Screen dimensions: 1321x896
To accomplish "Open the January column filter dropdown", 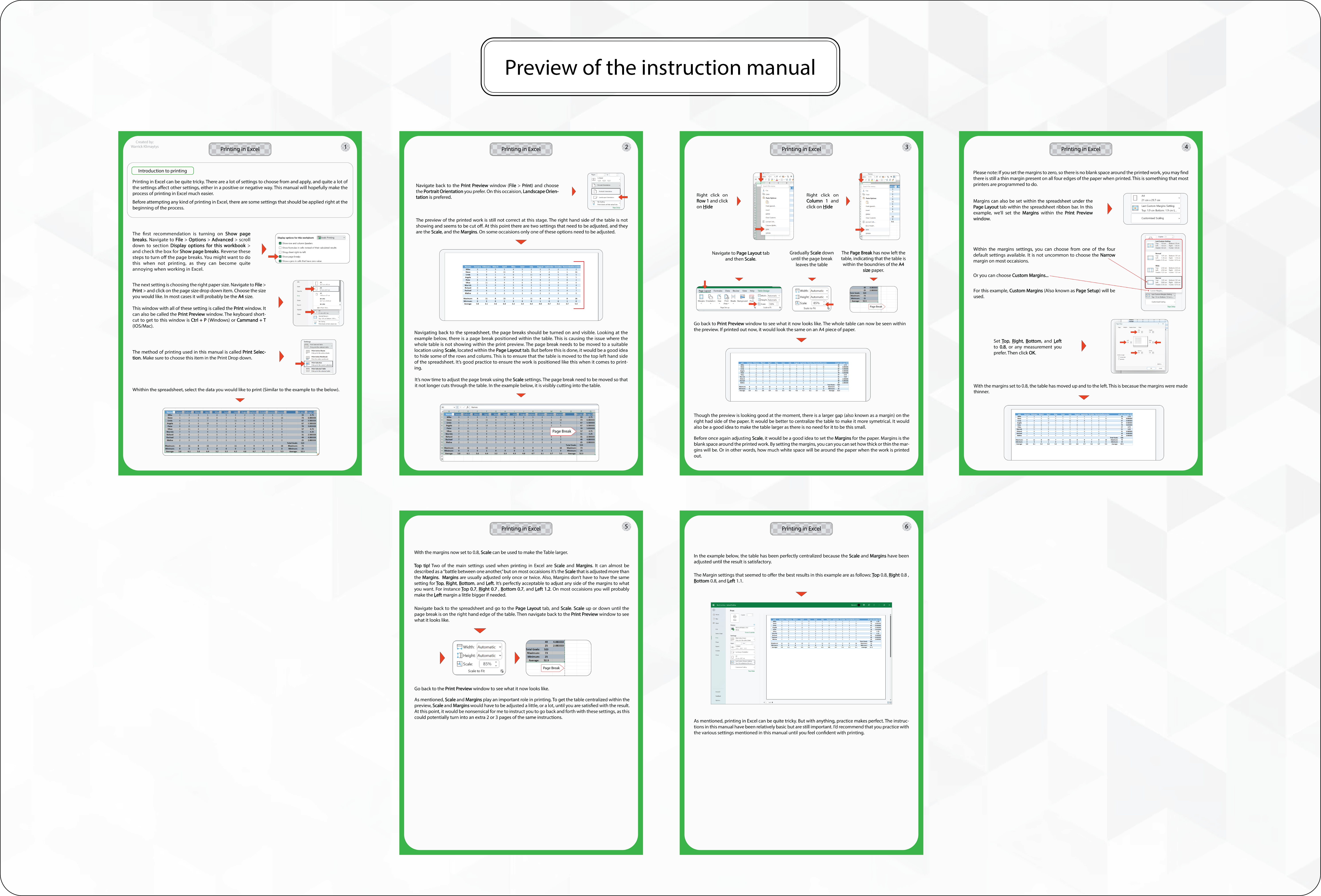I will point(462,414).
